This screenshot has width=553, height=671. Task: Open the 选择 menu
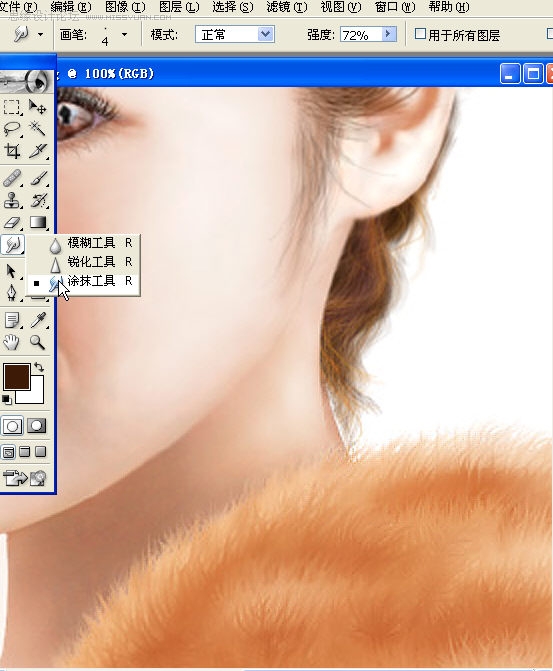[233, 7]
